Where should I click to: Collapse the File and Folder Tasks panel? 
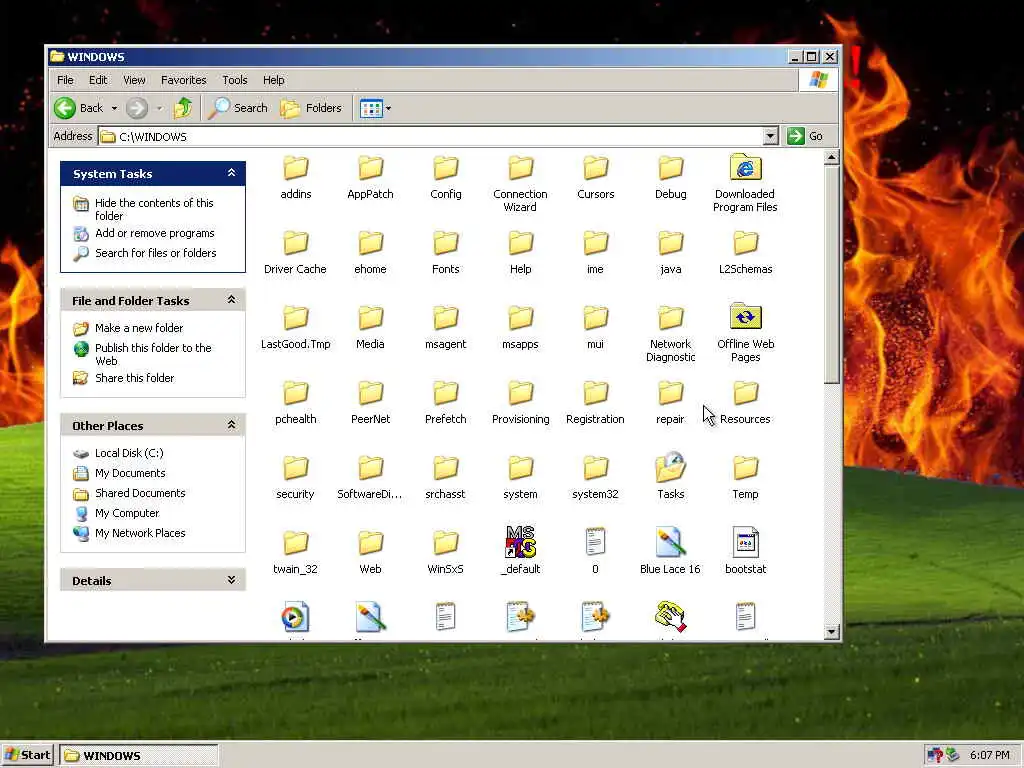pyautogui.click(x=231, y=300)
